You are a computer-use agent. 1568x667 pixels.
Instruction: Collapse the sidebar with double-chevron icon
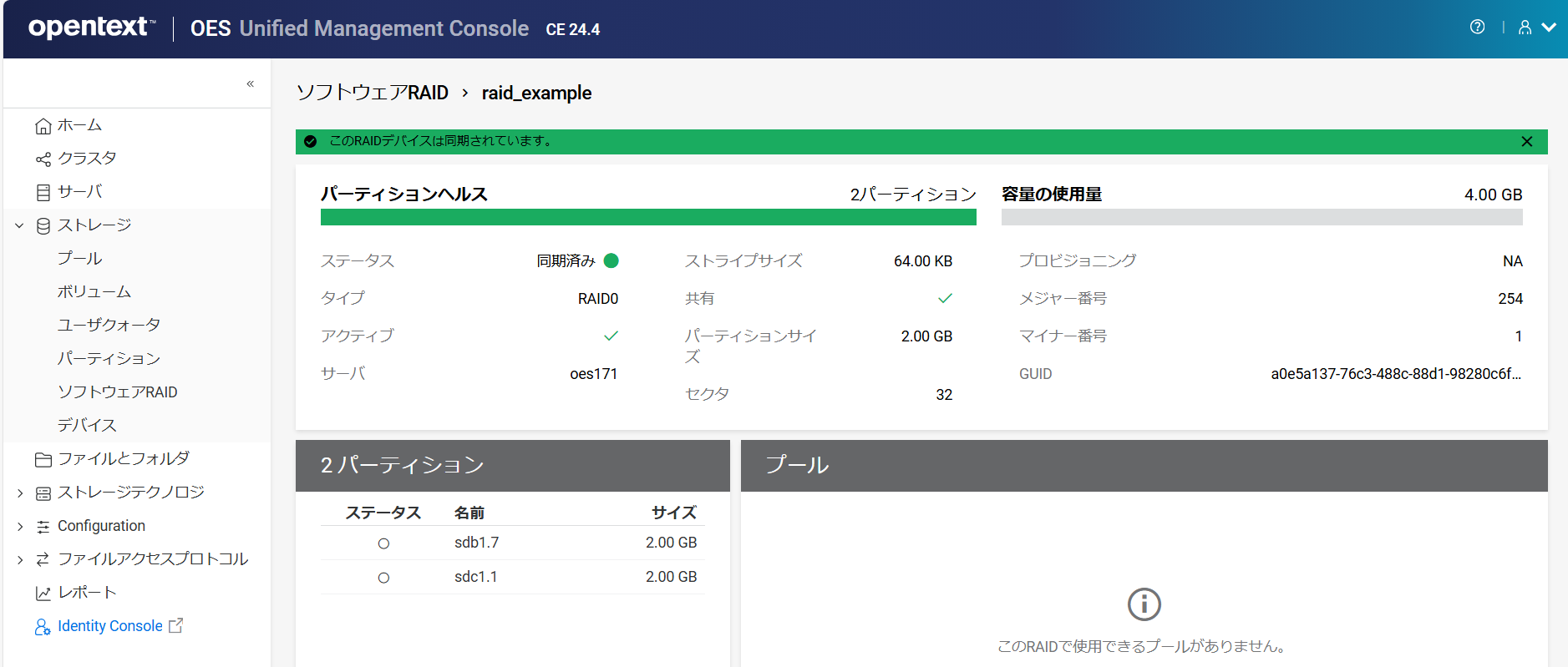click(250, 83)
